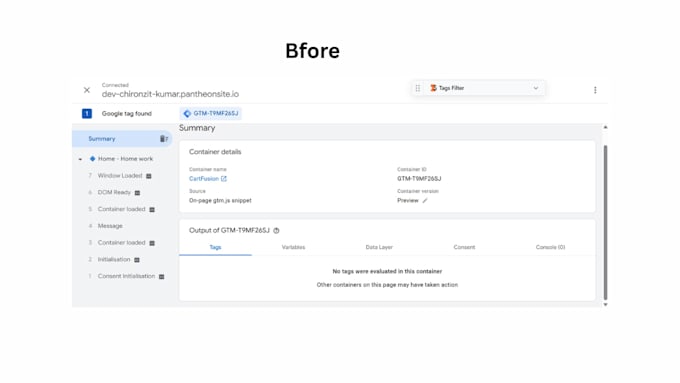Select the Consent Initialisation event
680x383 pixels.
[x=126, y=276]
